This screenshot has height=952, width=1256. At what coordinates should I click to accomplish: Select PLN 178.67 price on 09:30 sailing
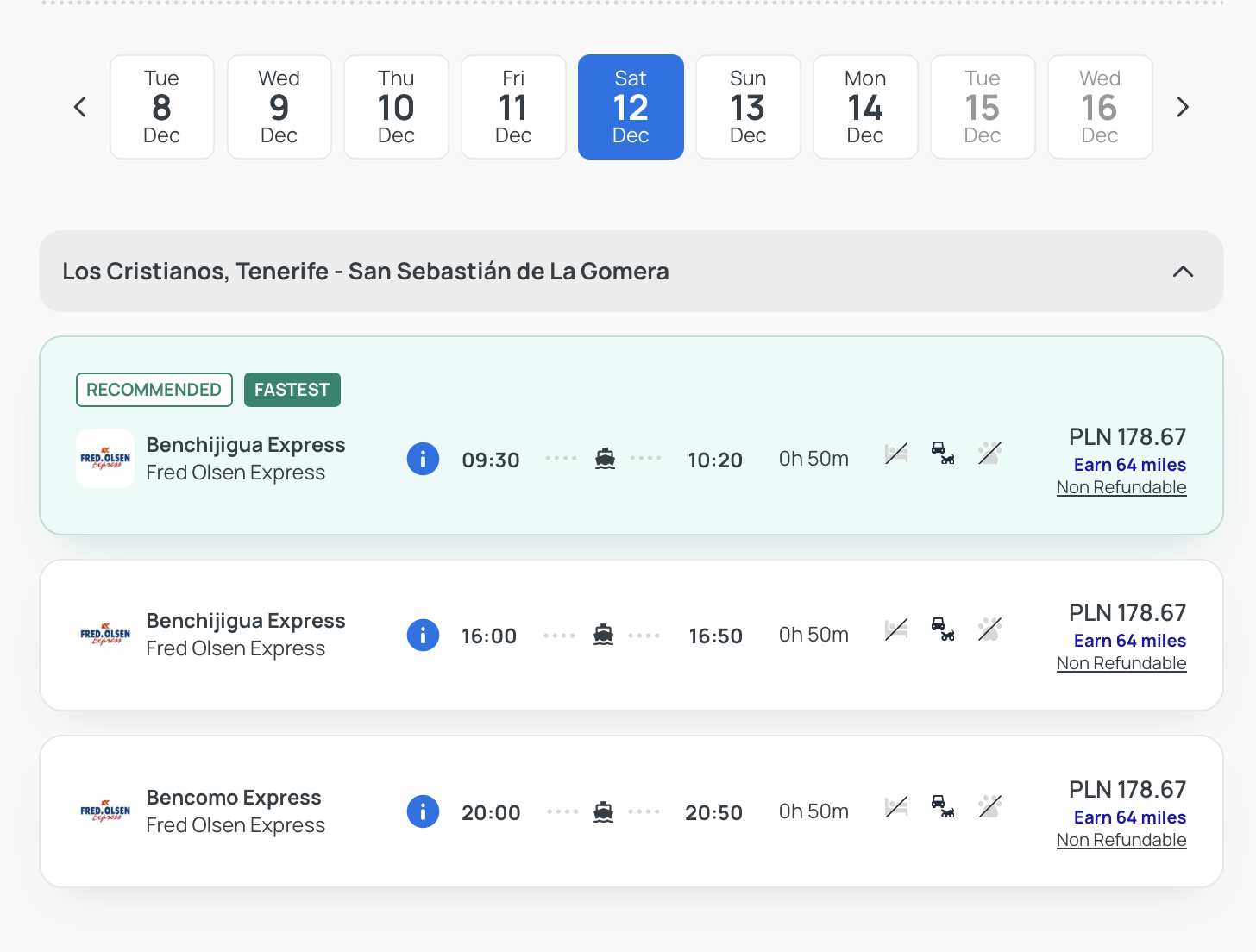coord(1127,437)
